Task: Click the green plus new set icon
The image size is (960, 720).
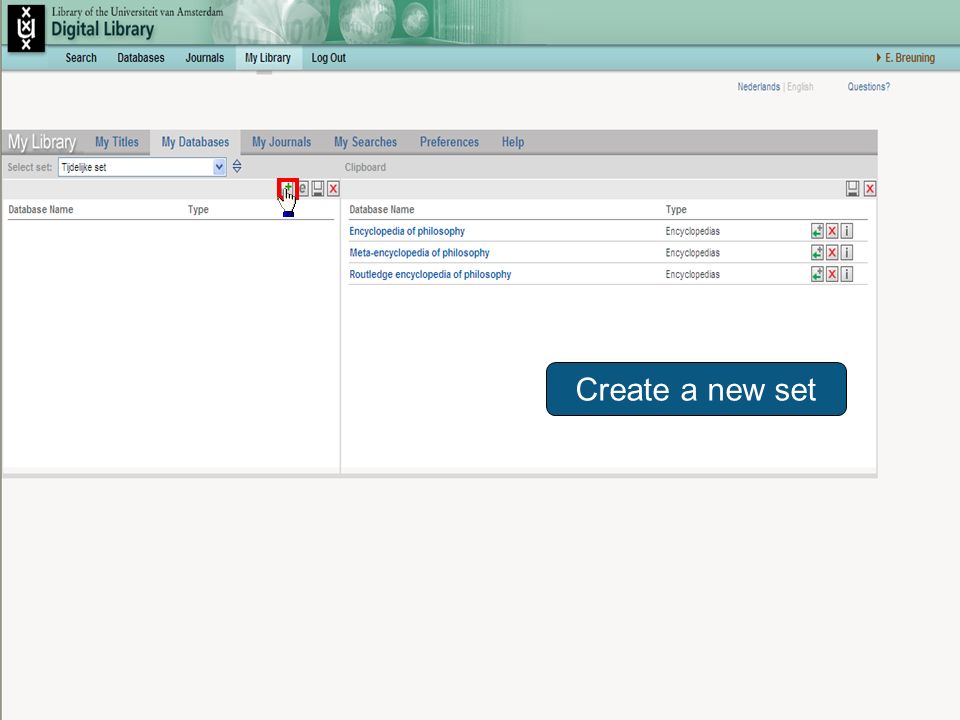Action: (x=288, y=189)
